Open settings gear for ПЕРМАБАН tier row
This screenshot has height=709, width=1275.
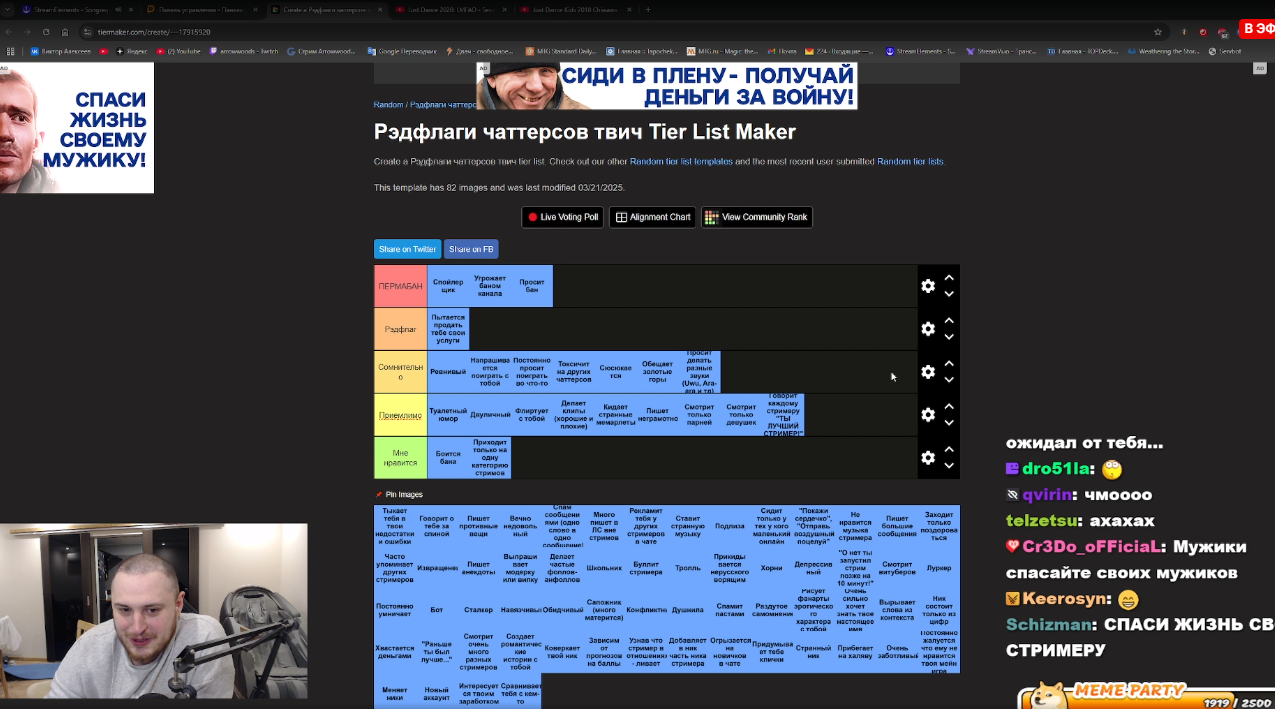pyautogui.click(x=928, y=286)
